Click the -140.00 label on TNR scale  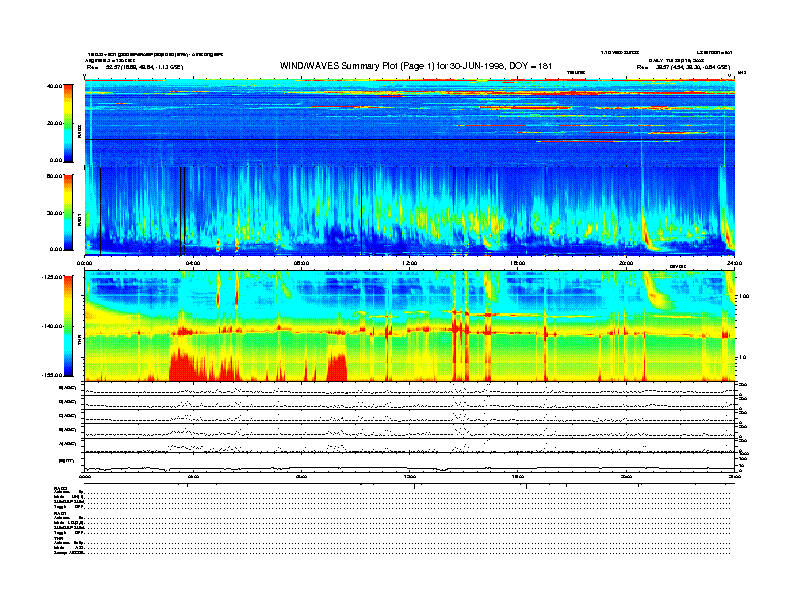[x=52, y=326]
